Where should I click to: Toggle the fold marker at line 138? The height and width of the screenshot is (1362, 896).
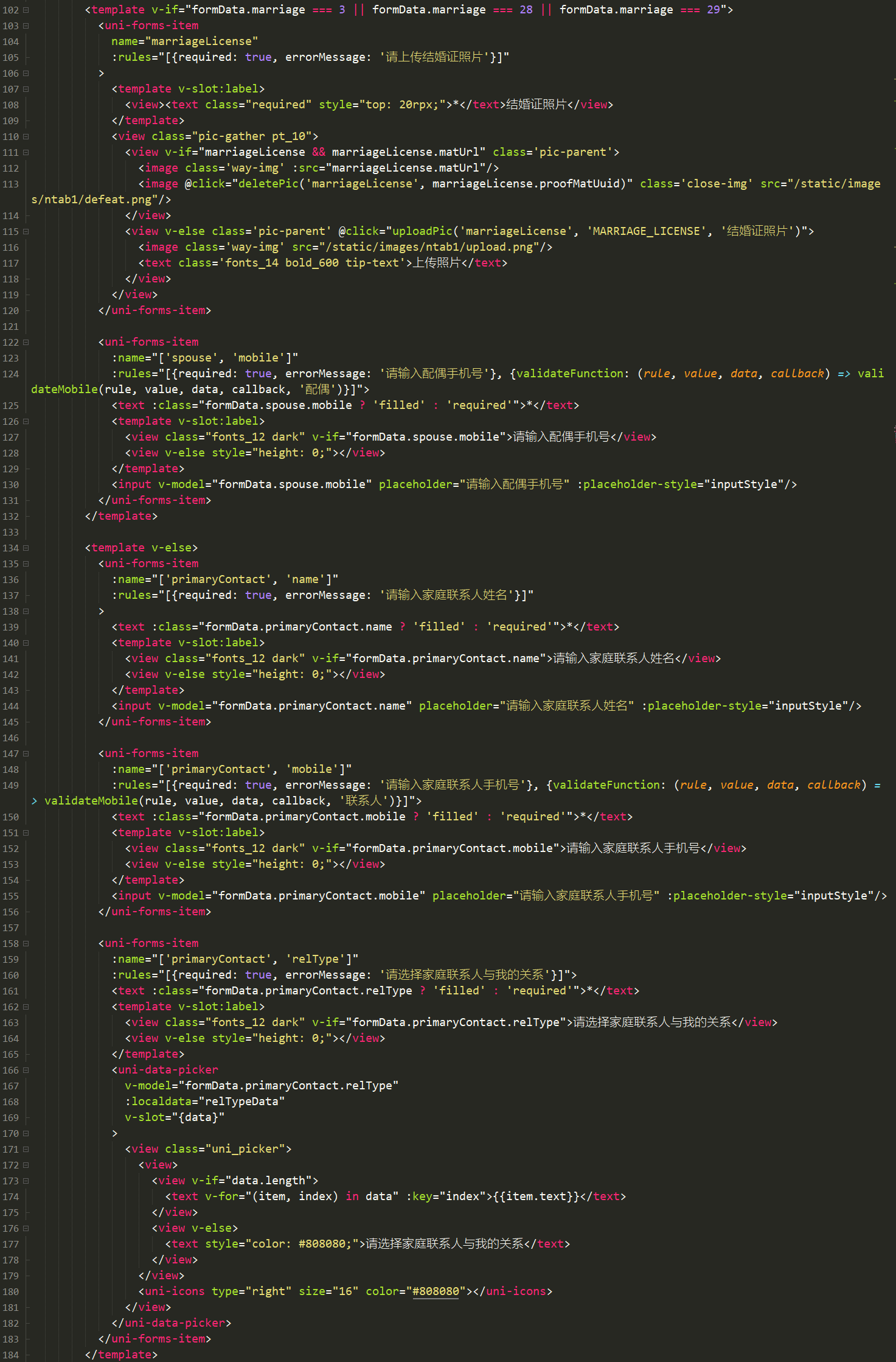(x=26, y=611)
